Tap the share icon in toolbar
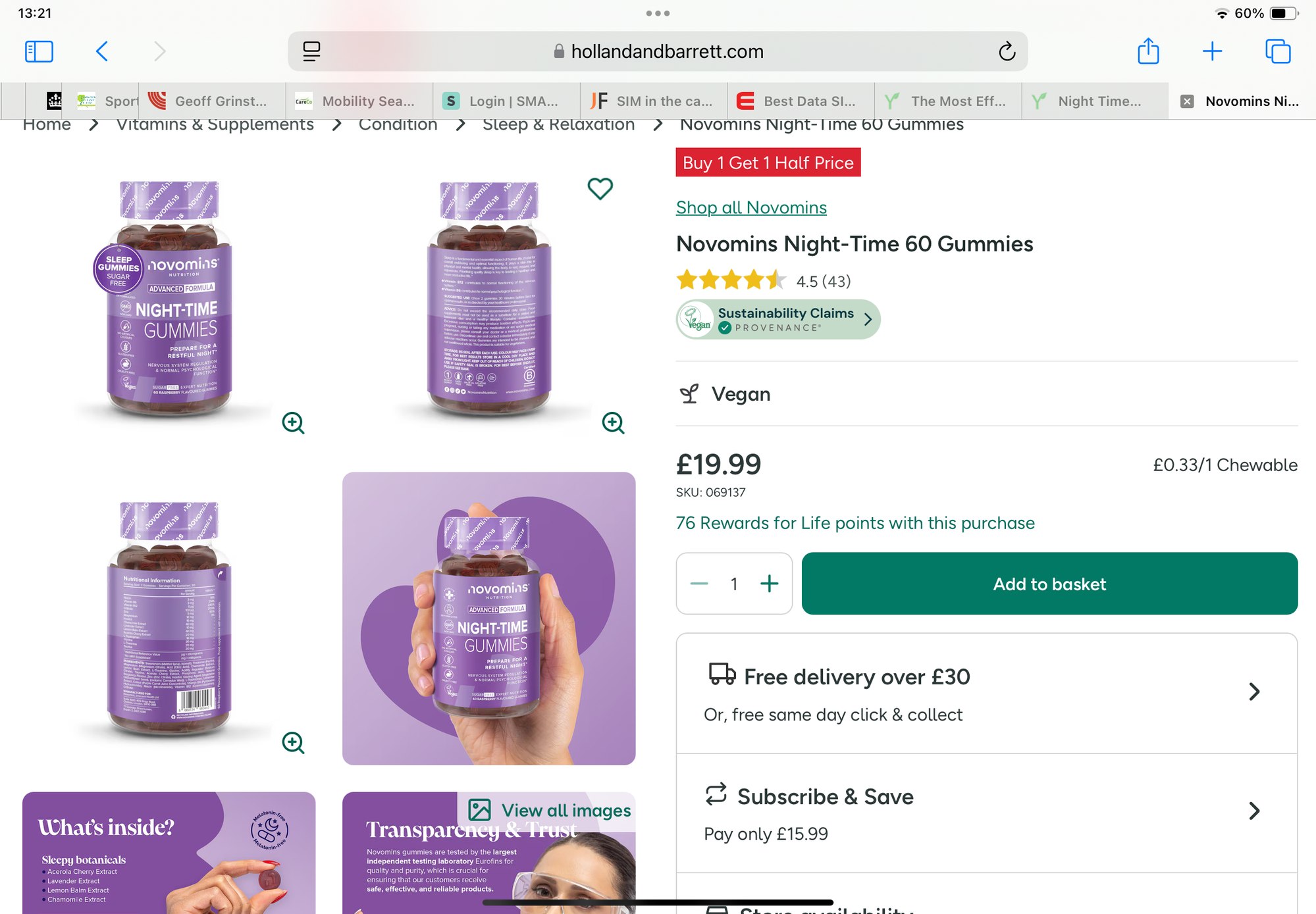 tap(1148, 51)
